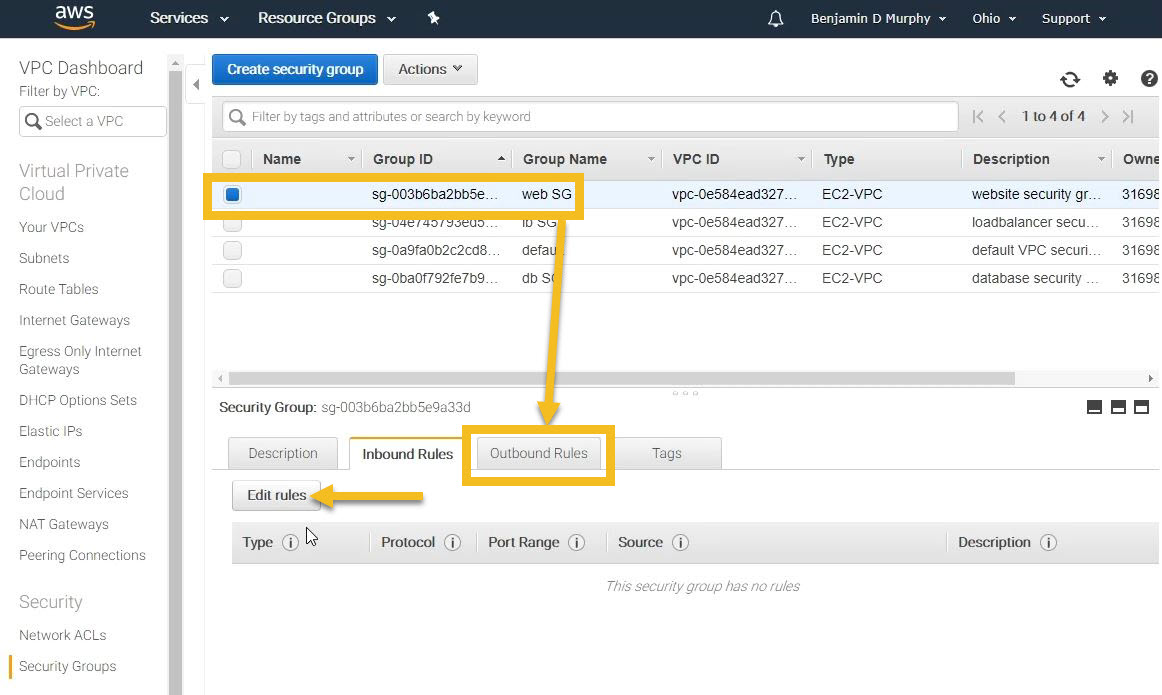
Task: Open DHCP Options Sets in the sidebar
Action: [78, 400]
